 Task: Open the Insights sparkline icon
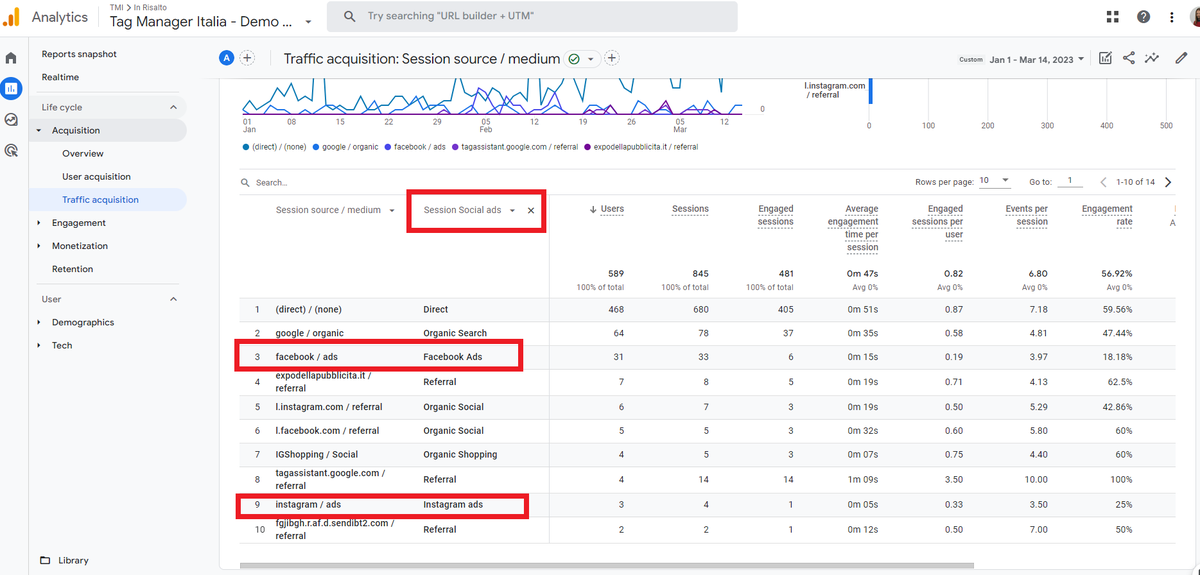tap(1153, 58)
